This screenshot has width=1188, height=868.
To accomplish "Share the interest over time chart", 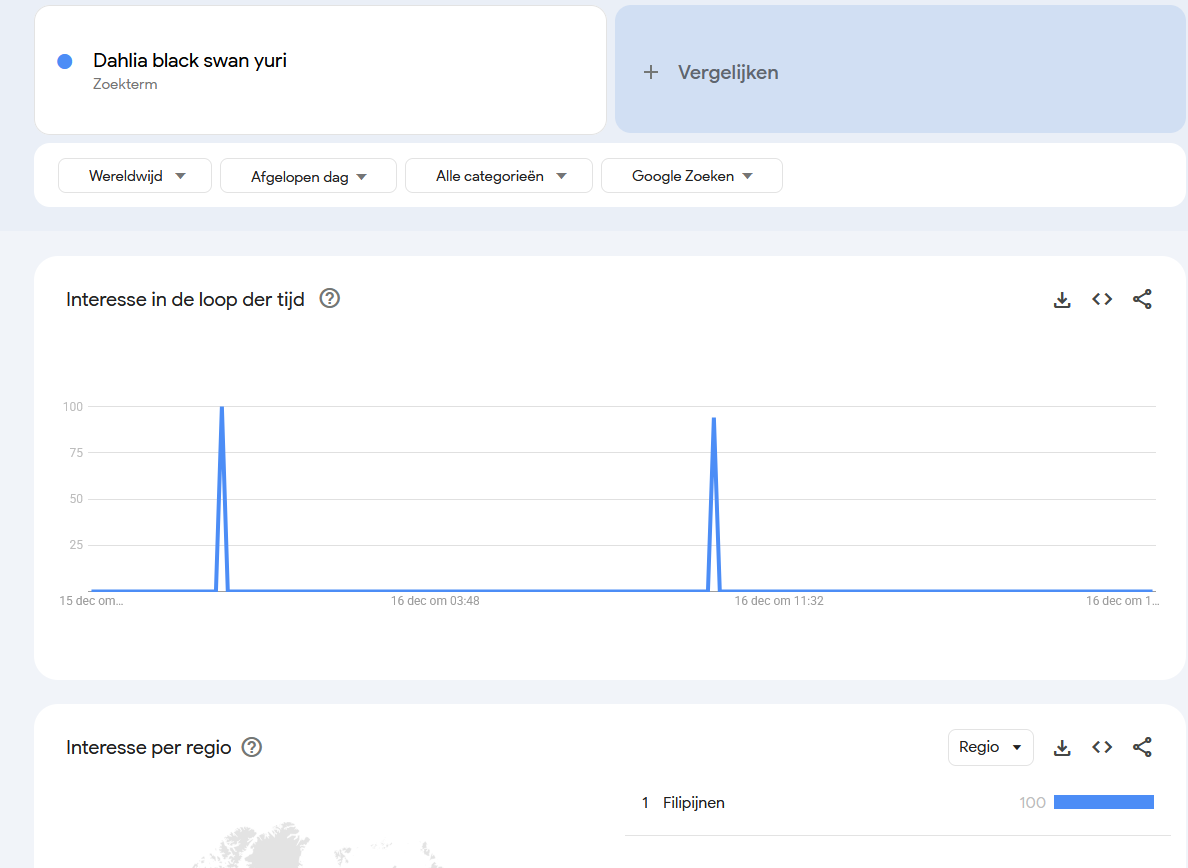I will point(1142,299).
